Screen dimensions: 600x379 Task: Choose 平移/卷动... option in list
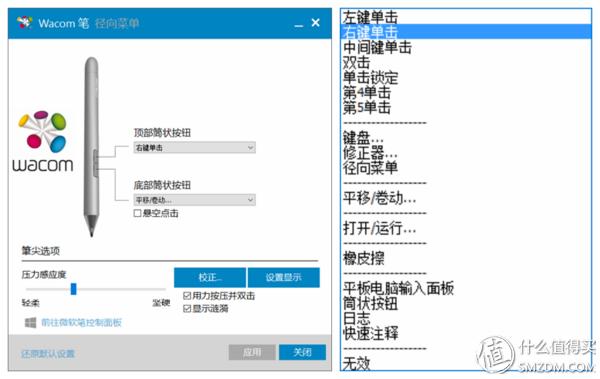379,198
